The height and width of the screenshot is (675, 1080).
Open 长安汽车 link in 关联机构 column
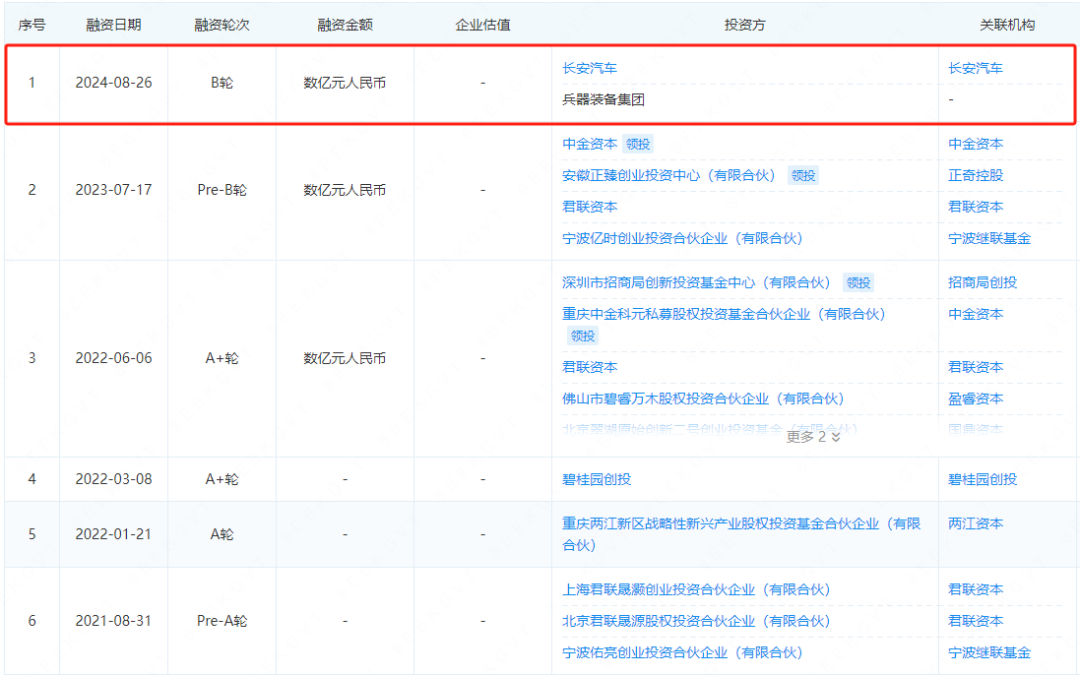pyautogui.click(x=975, y=68)
